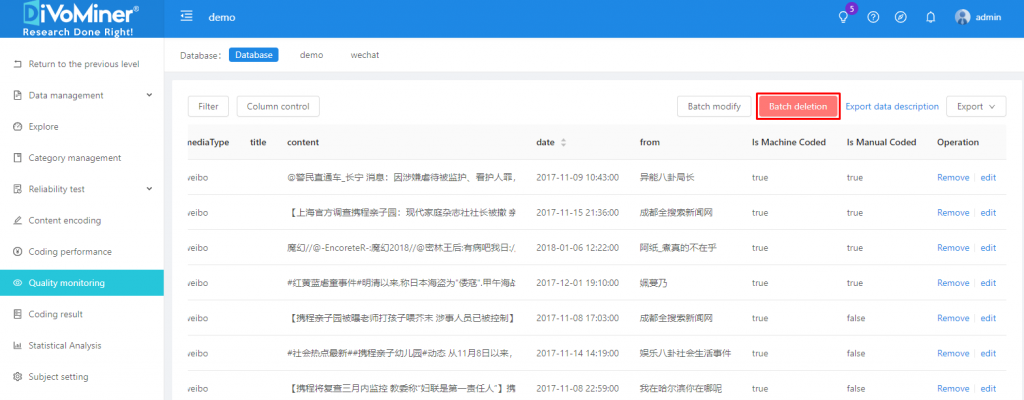Viewport: 1024px width, 400px height.
Task: Click the admin user avatar
Action: pyautogui.click(x=962, y=17)
